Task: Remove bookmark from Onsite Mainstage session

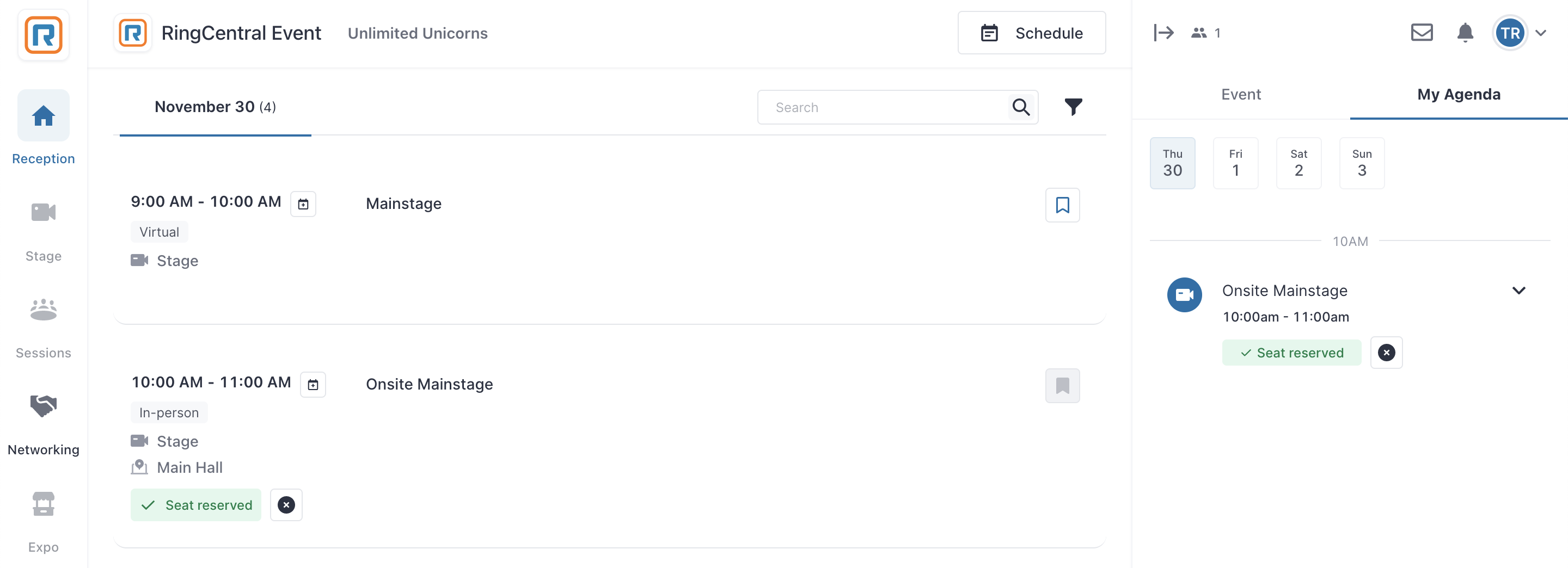Action: (x=1062, y=386)
